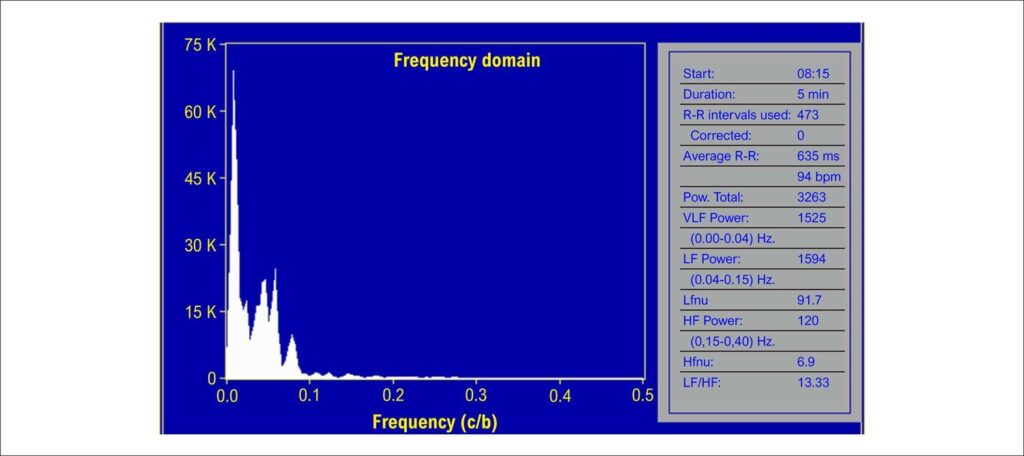
Task: Click the "Pow. Total:" label
Action: click(x=714, y=197)
